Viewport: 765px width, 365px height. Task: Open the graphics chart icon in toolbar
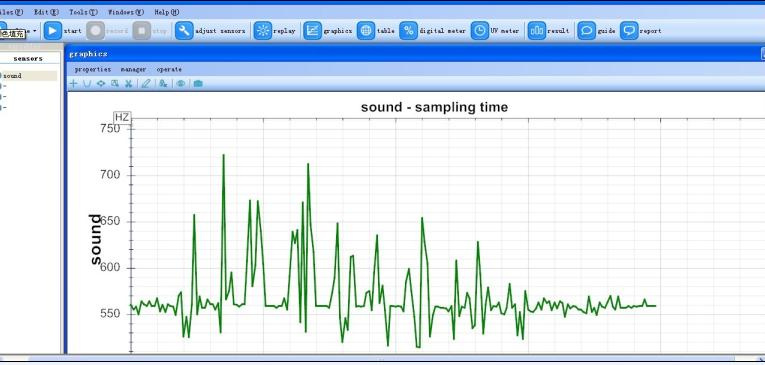312,31
